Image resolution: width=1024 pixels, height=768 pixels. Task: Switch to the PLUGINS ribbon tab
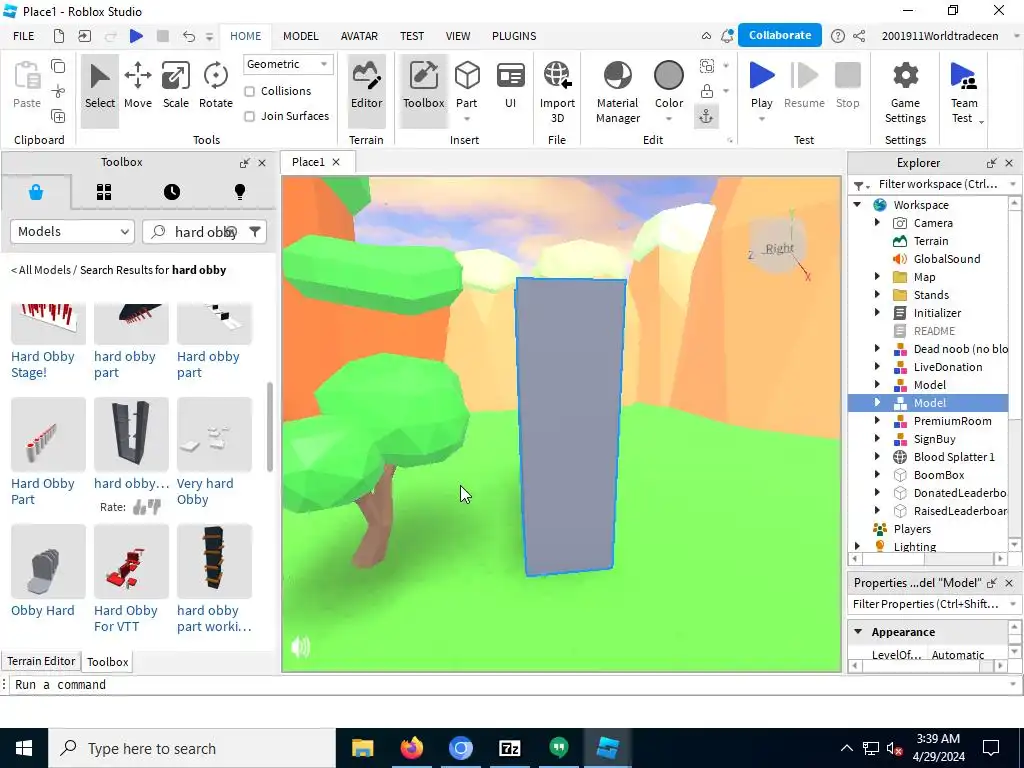click(514, 36)
